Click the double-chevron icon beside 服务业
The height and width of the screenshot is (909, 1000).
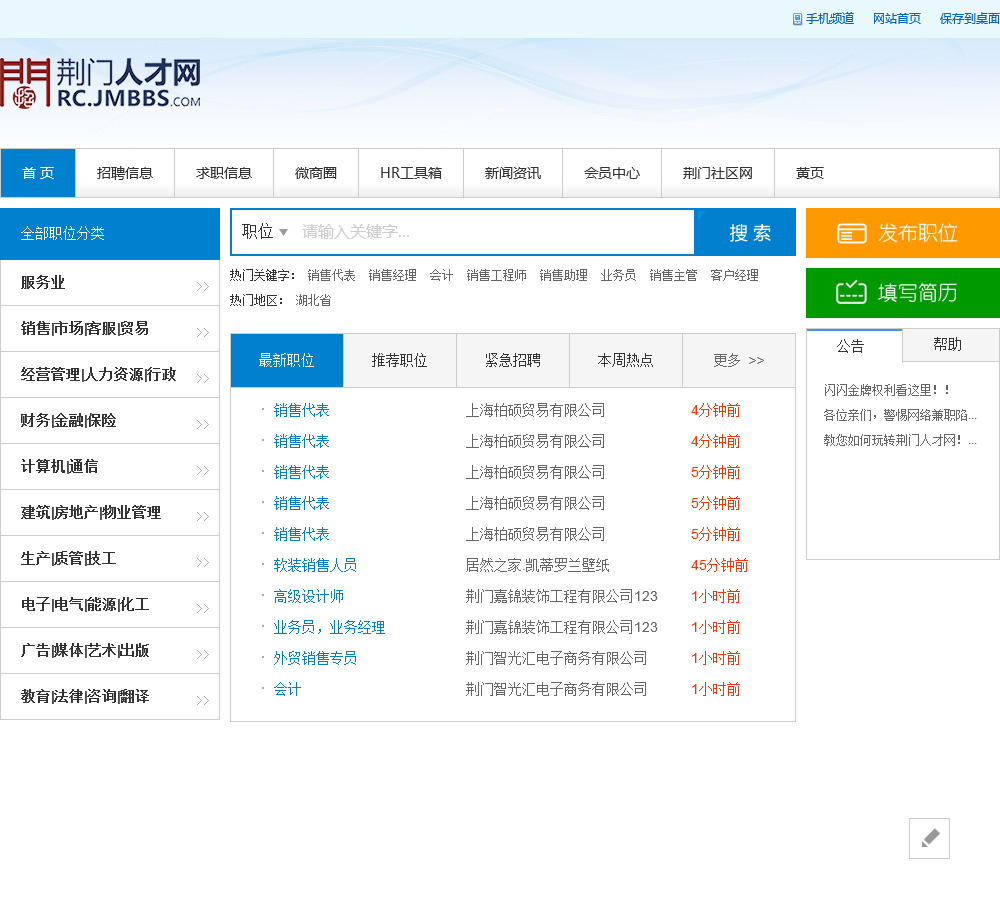[203, 287]
